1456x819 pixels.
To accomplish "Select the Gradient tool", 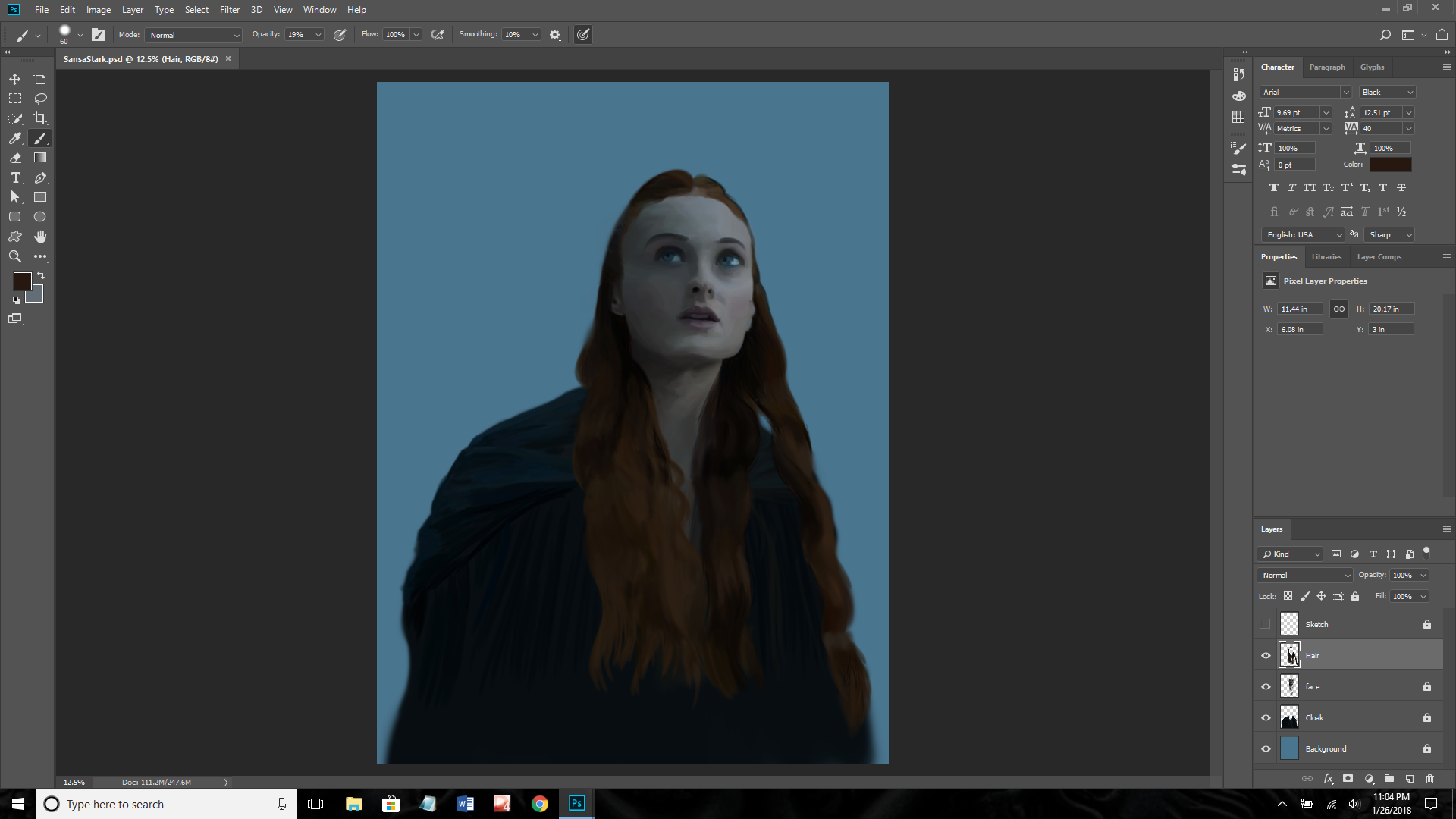I will [40, 158].
